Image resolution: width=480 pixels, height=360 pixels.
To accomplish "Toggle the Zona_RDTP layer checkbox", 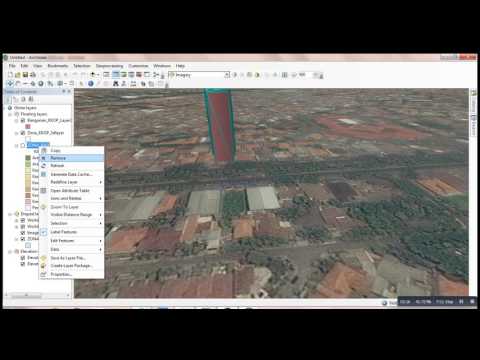I will [23, 133].
